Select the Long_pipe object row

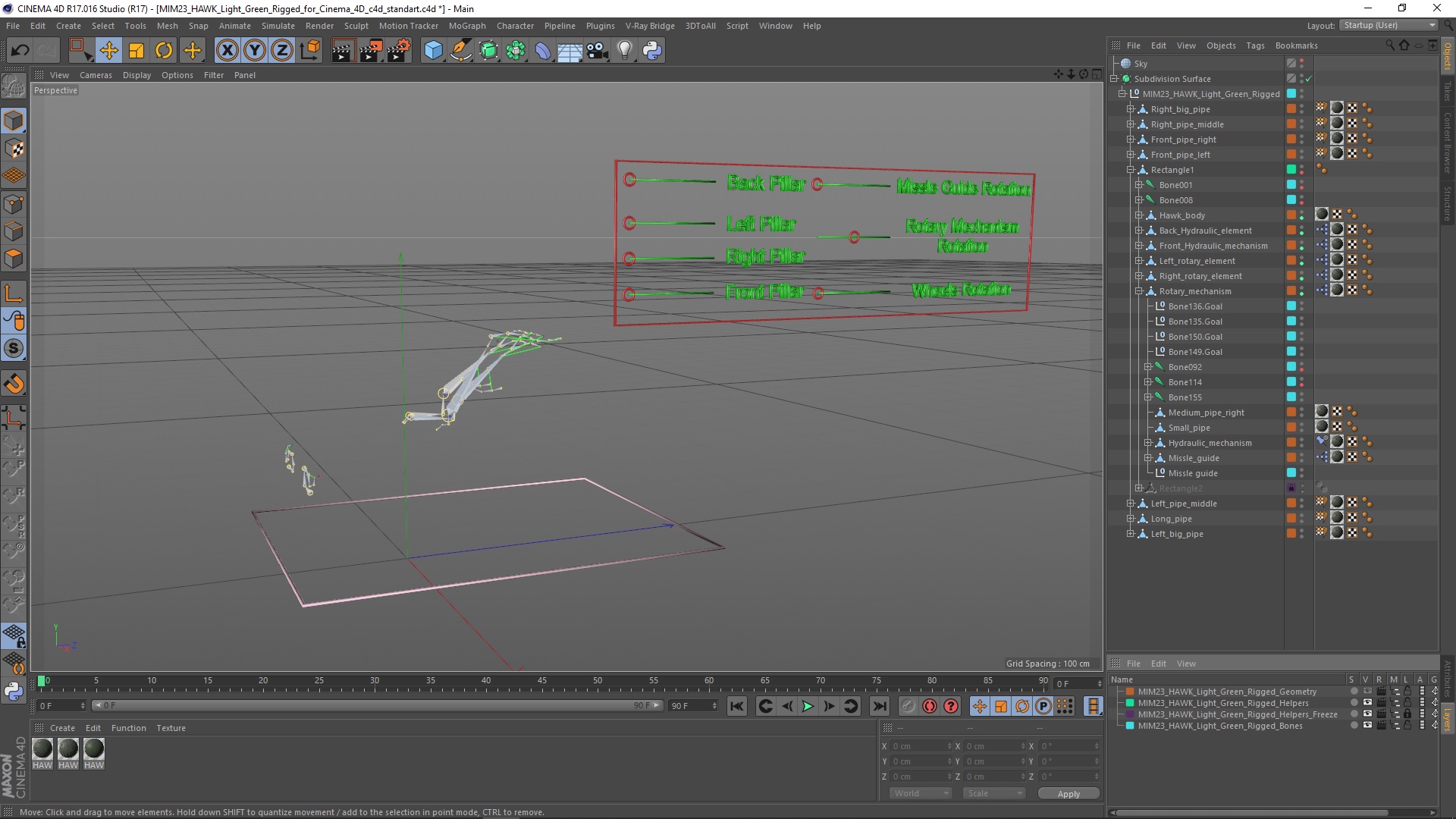[x=1171, y=519]
